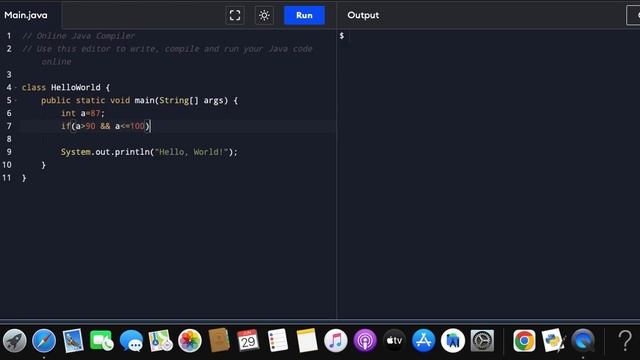The image size is (640, 360).
Task: Open Reminders from the Dock
Action: click(x=278, y=340)
